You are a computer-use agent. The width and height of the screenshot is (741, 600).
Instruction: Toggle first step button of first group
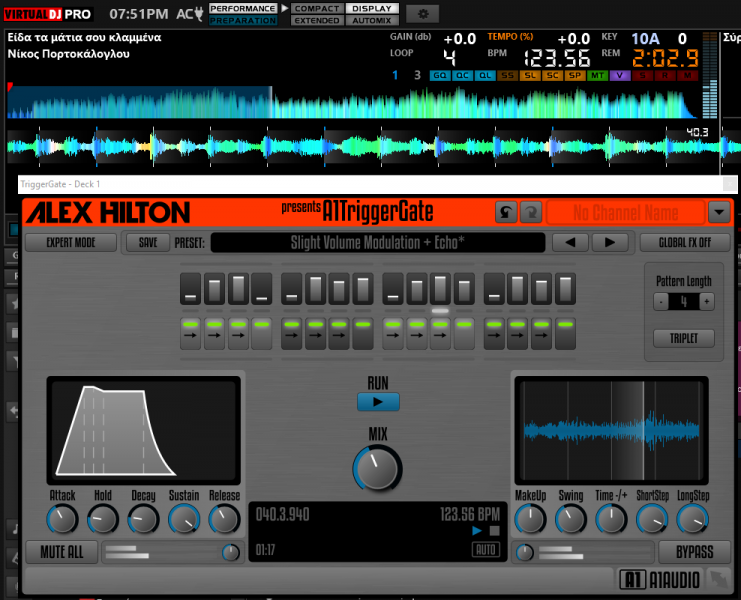[190, 334]
